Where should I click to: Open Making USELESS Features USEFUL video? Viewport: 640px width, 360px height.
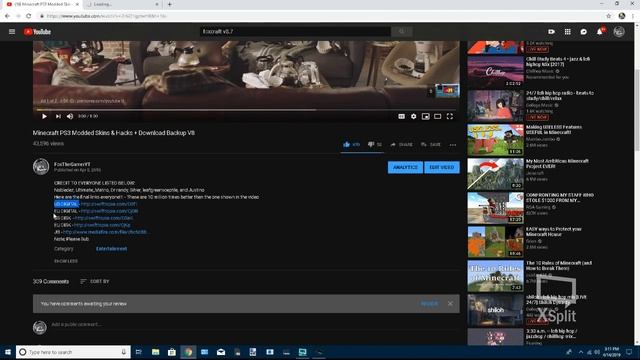495,140
